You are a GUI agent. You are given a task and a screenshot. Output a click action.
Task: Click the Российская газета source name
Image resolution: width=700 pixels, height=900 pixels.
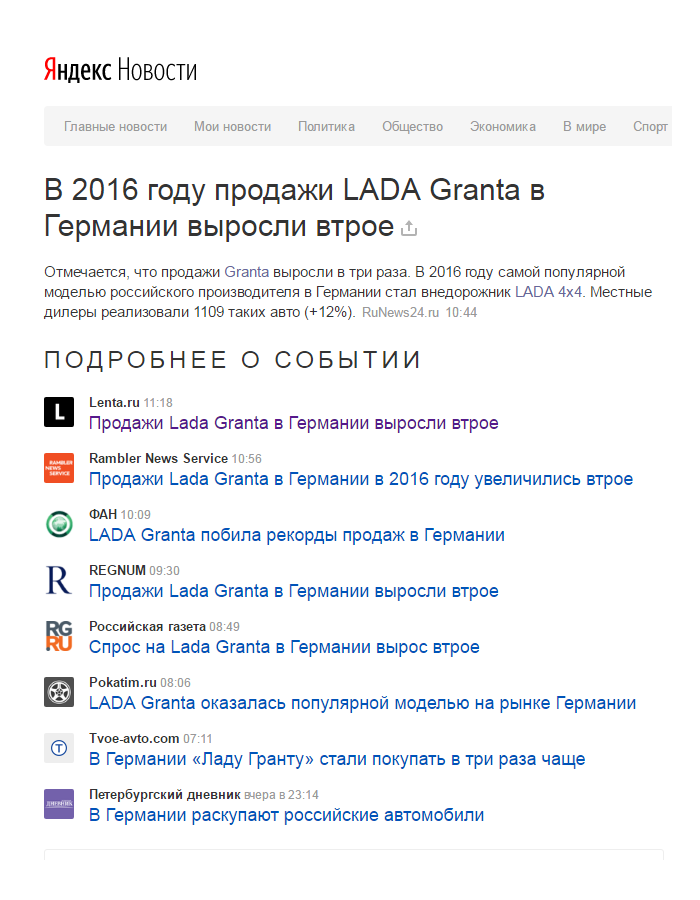tap(147, 626)
